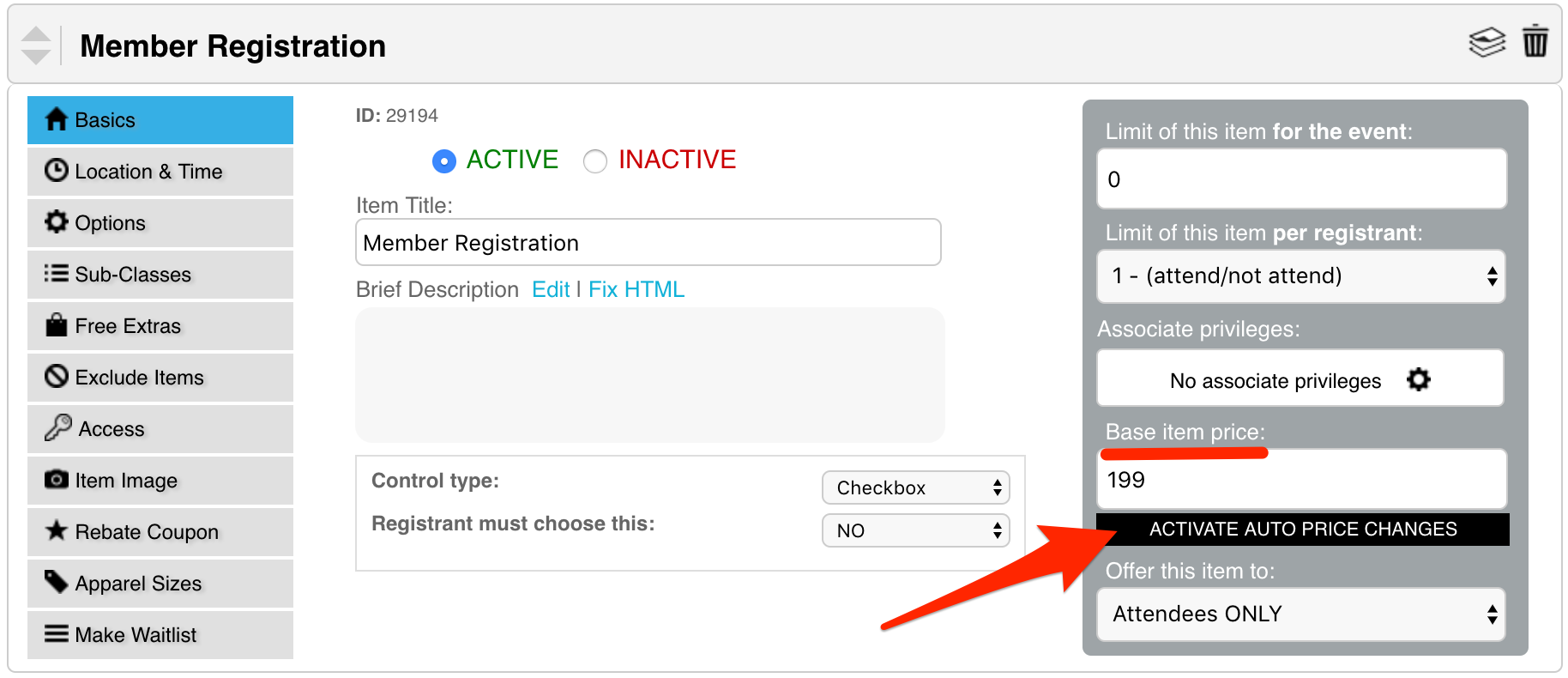Click ACTIVATE AUTO PRICE CHANGES button

(x=1303, y=529)
